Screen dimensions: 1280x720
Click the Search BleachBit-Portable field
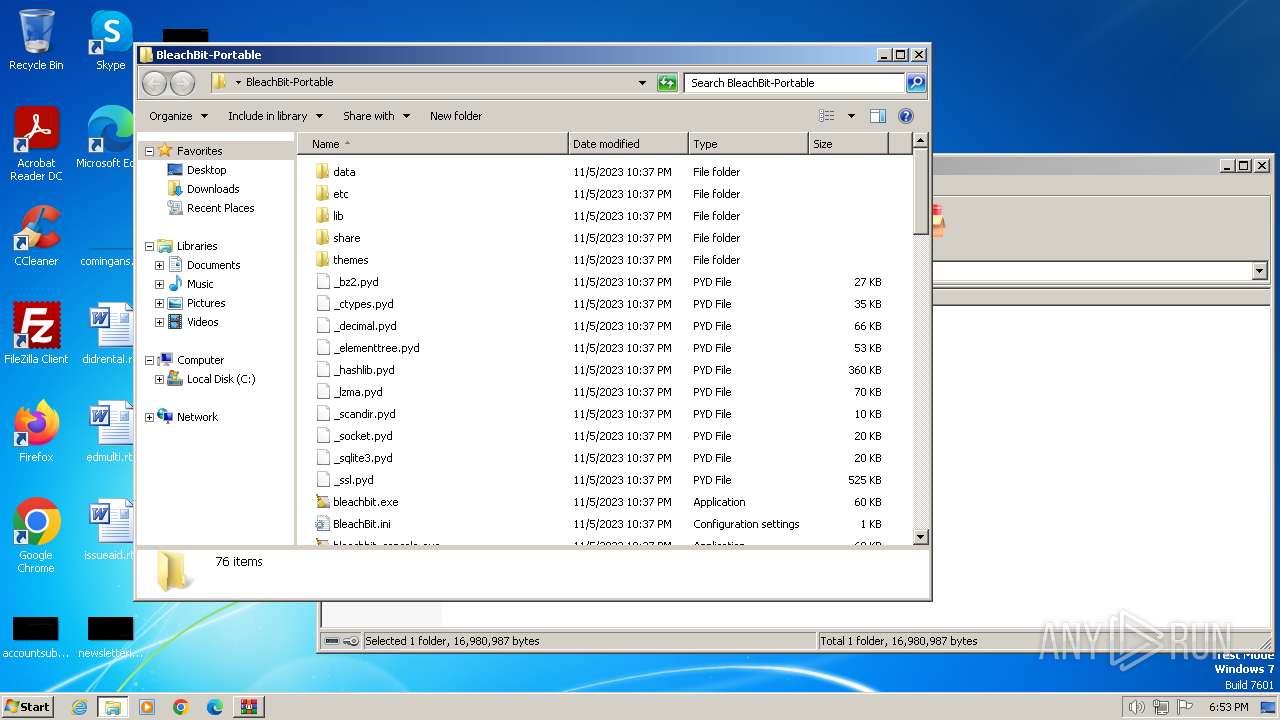(x=795, y=83)
